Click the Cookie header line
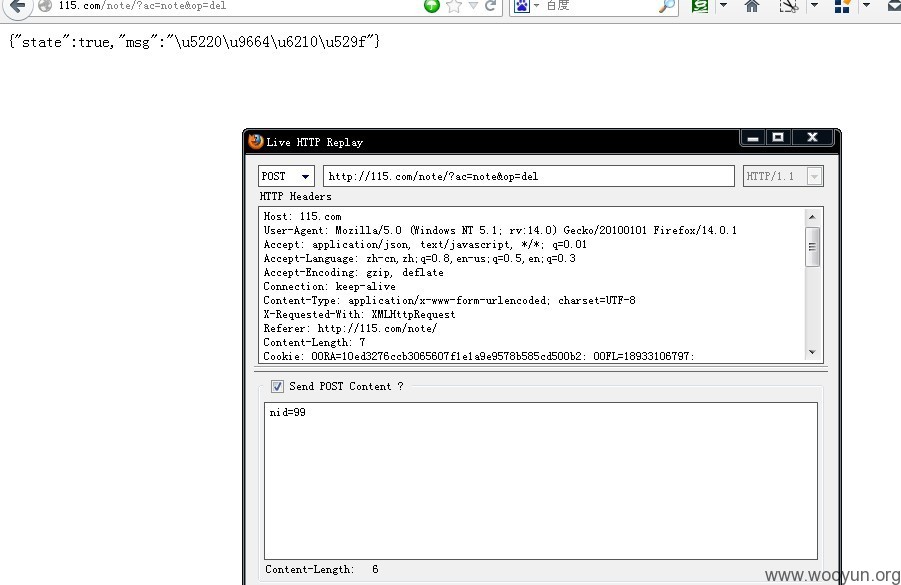This screenshot has width=901, height=585. (x=479, y=356)
